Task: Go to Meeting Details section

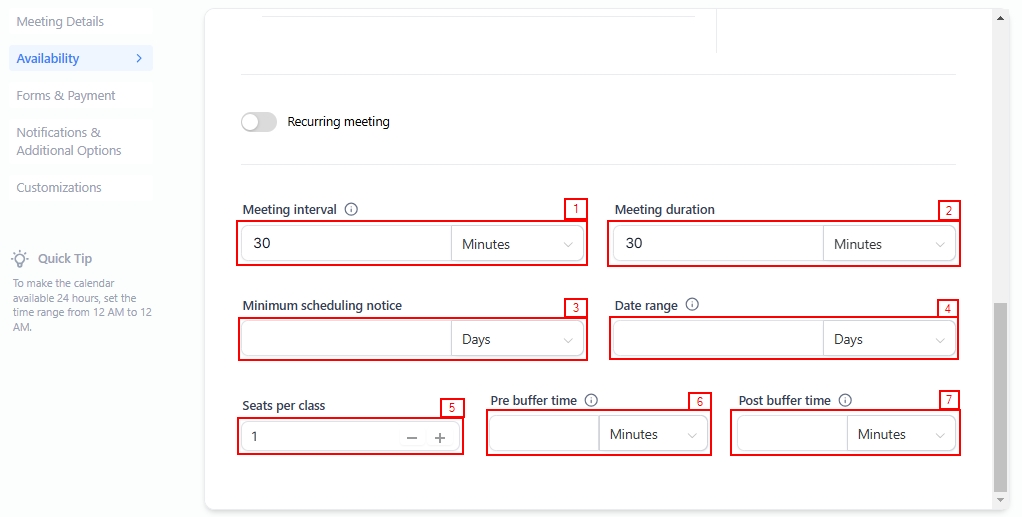Action: 60,22
